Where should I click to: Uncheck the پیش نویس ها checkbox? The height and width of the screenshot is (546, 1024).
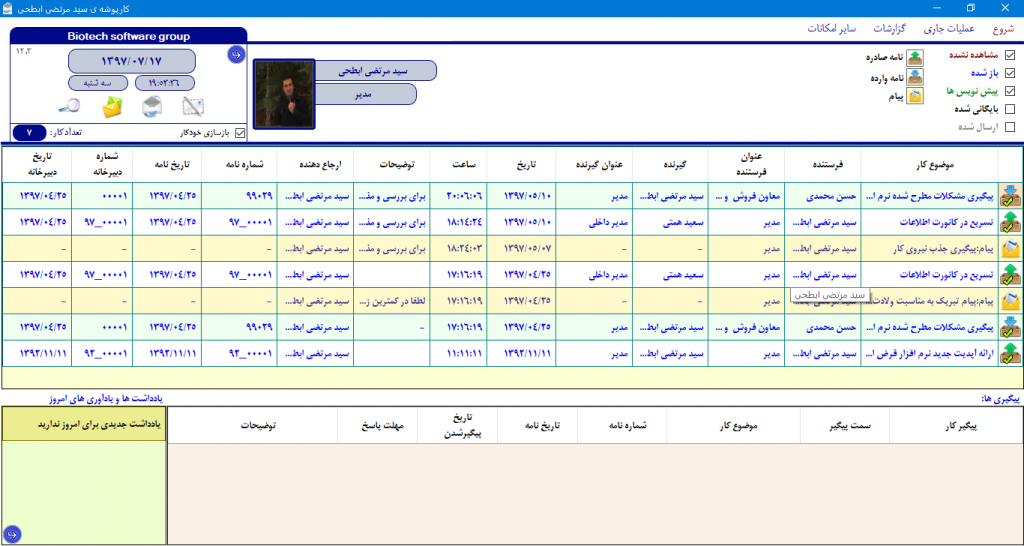(1009, 91)
